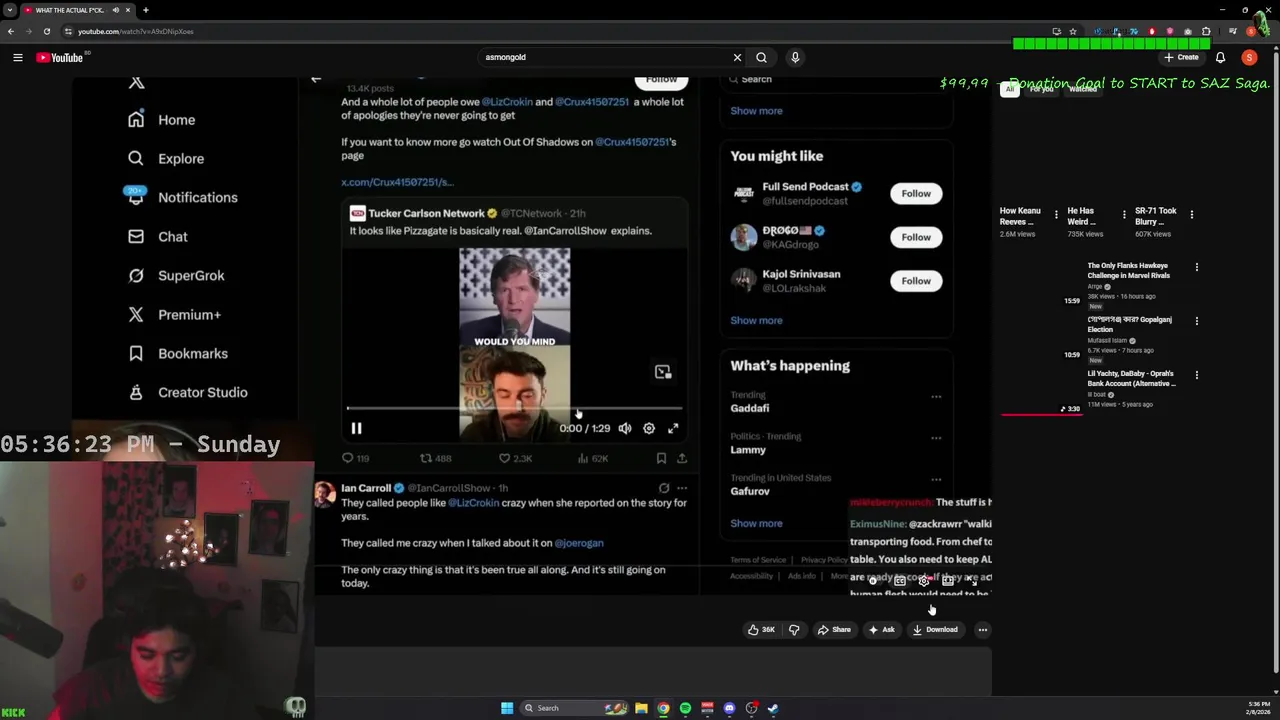The image size is (1280, 720).
Task: Dislike the video with thumbs down
Action: click(x=794, y=630)
